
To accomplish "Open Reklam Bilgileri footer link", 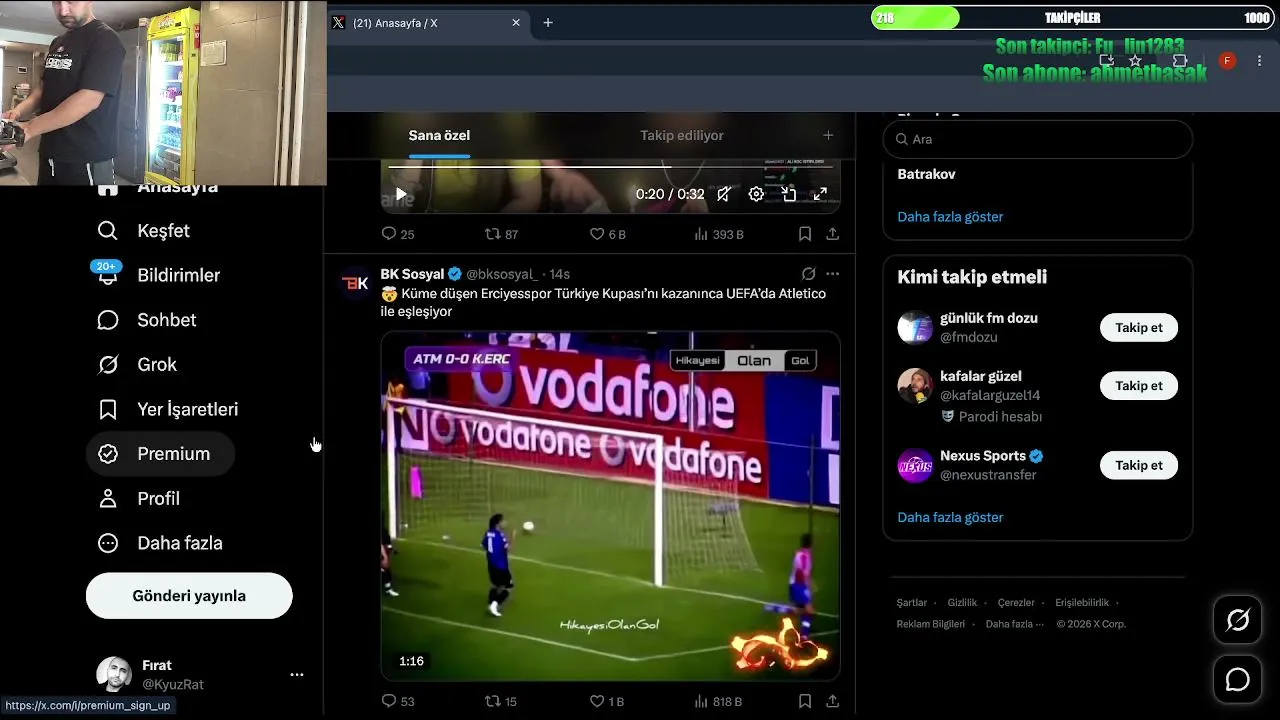I will click(931, 624).
